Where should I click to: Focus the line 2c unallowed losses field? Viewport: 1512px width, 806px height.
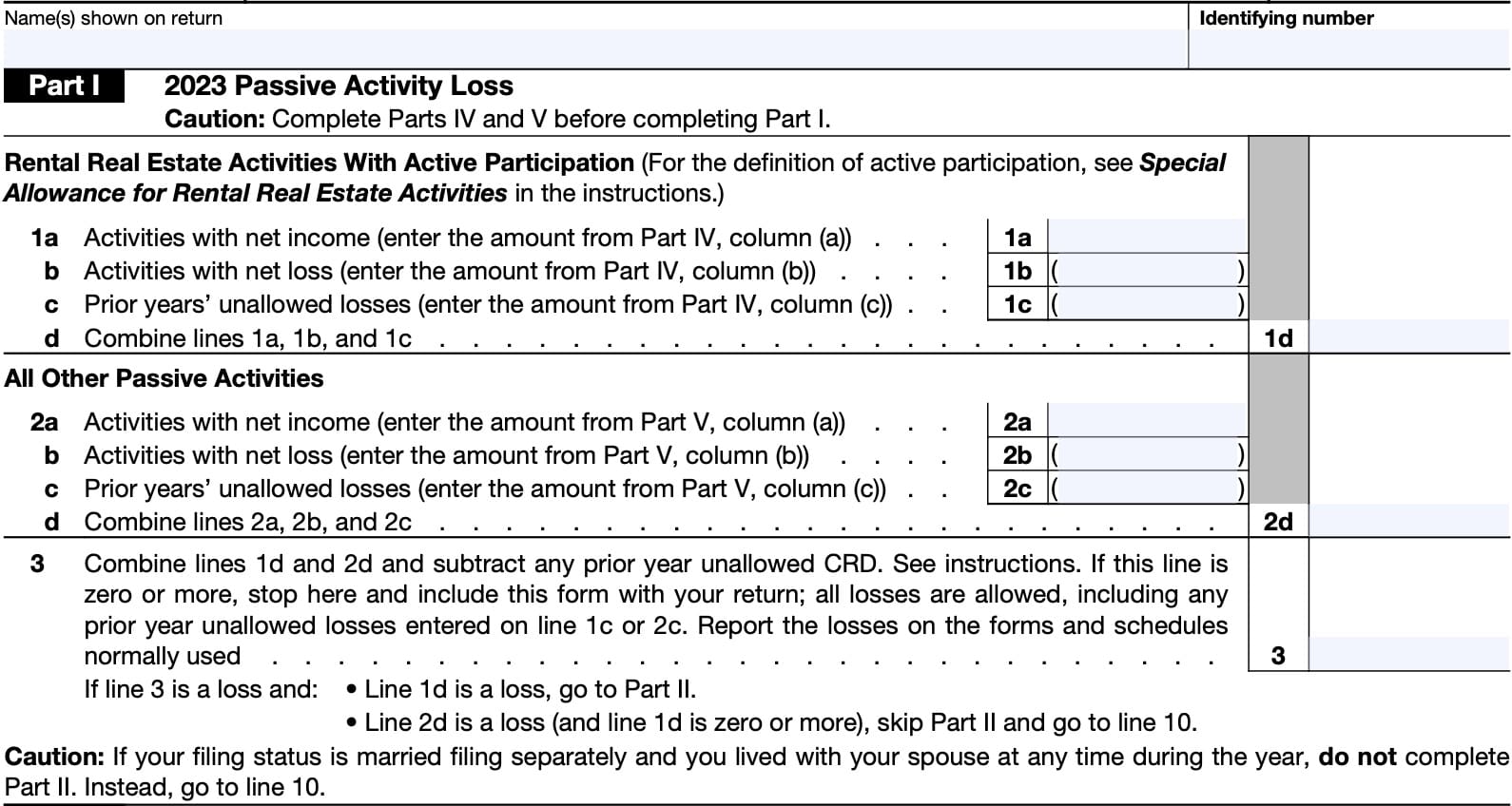(1147, 489)
